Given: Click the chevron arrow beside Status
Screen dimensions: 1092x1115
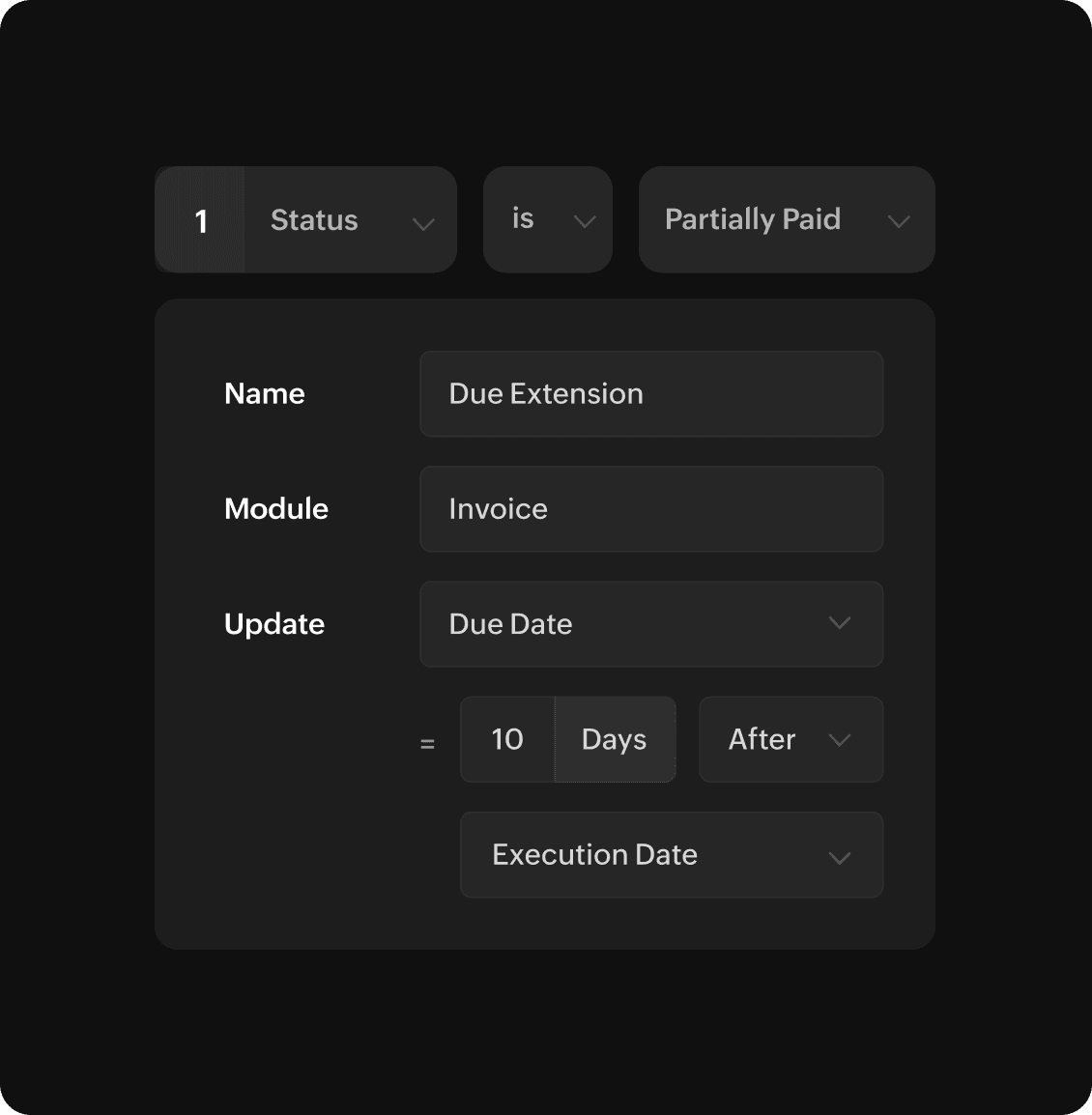Looking at the screenshot, I should [x=422, y=223].
